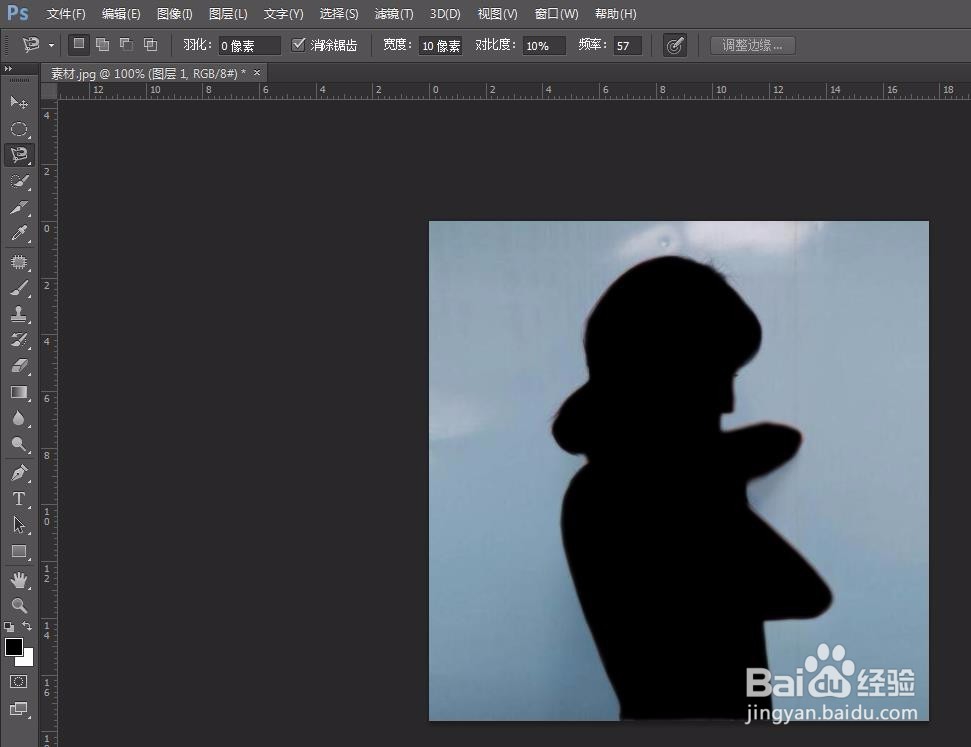Click the current tool preset lasso icon

point(30,45)
